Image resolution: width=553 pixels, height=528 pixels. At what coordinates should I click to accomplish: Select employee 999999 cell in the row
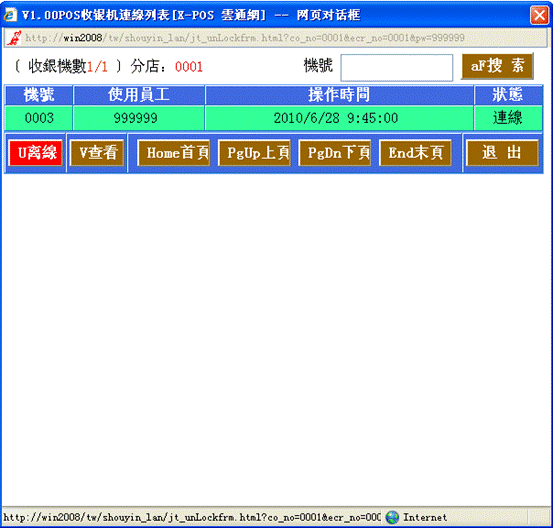point(139,118)
